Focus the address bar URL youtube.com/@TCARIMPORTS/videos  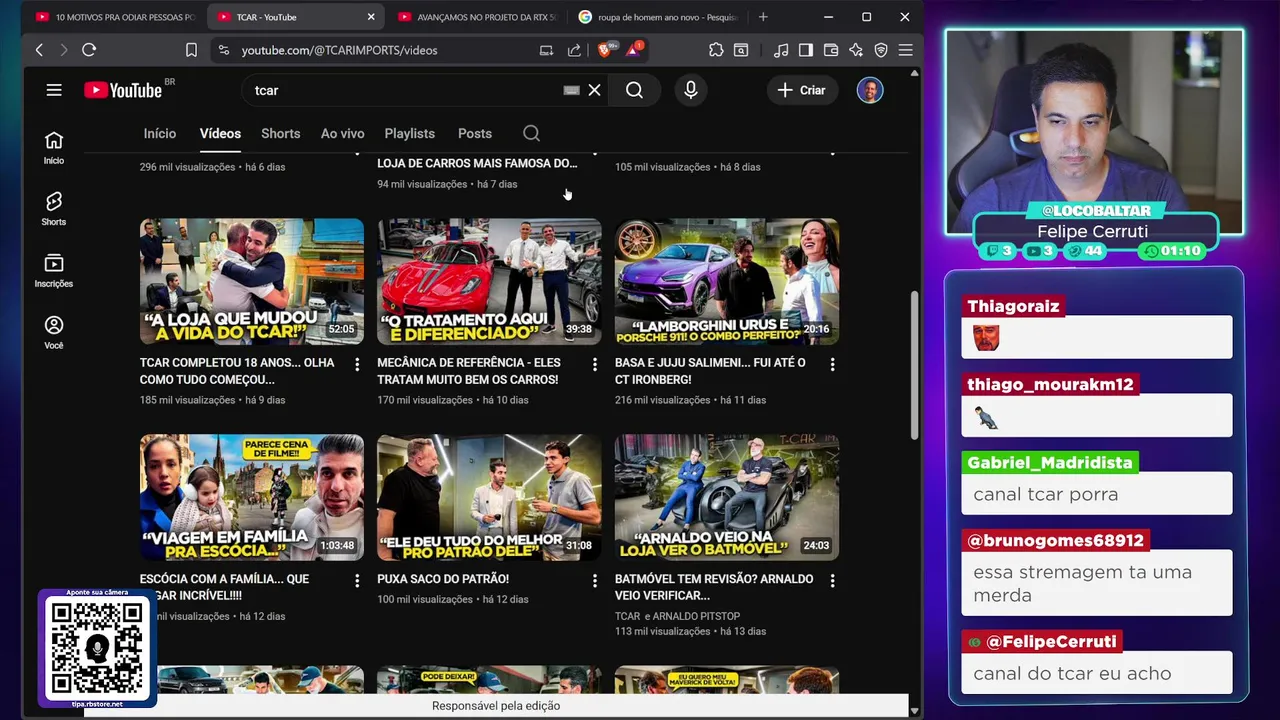339,50
